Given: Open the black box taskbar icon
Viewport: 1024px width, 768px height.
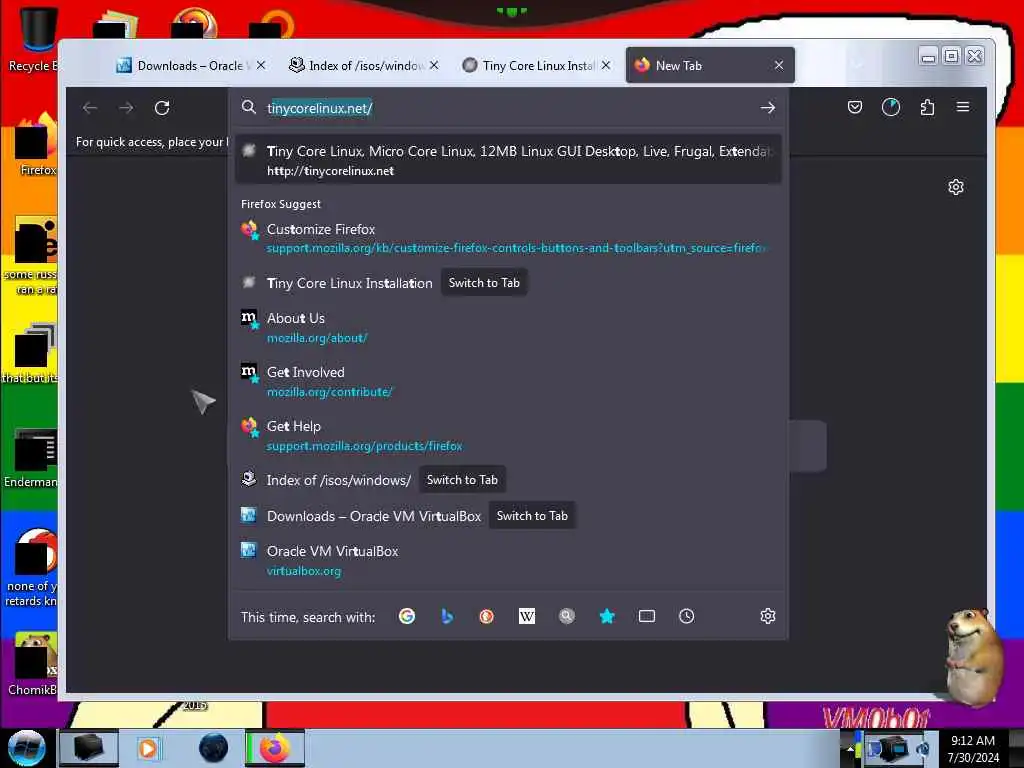Looking at the screenshot, I should 89,748.
